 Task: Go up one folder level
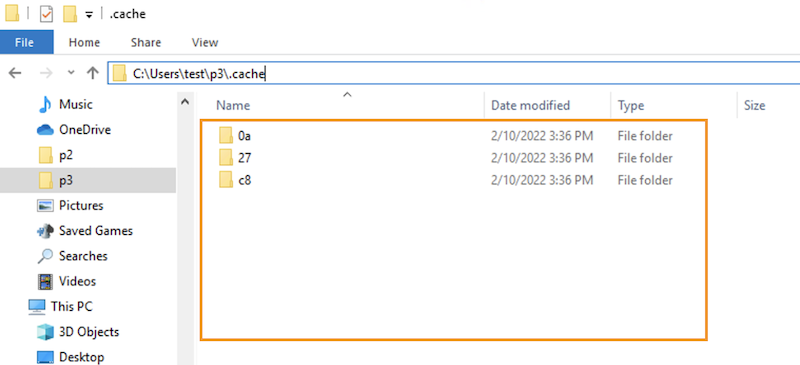point(92,73)
